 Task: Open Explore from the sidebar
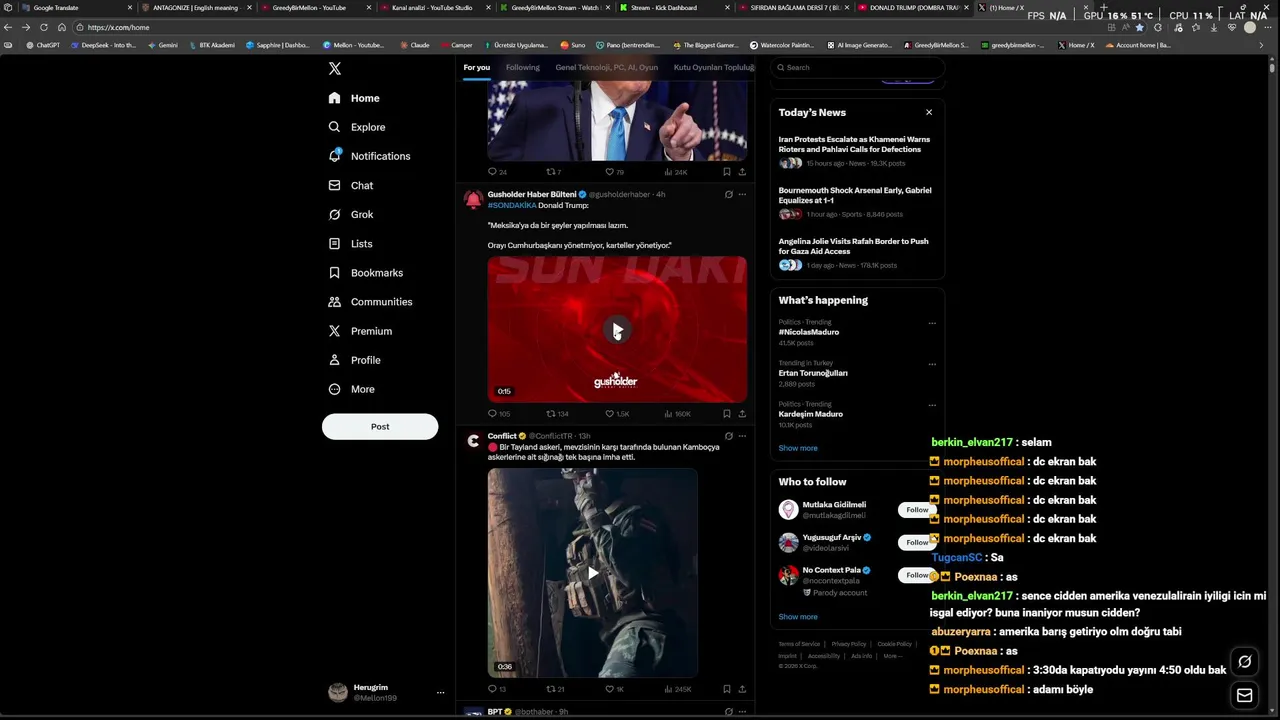pos(357,127)
